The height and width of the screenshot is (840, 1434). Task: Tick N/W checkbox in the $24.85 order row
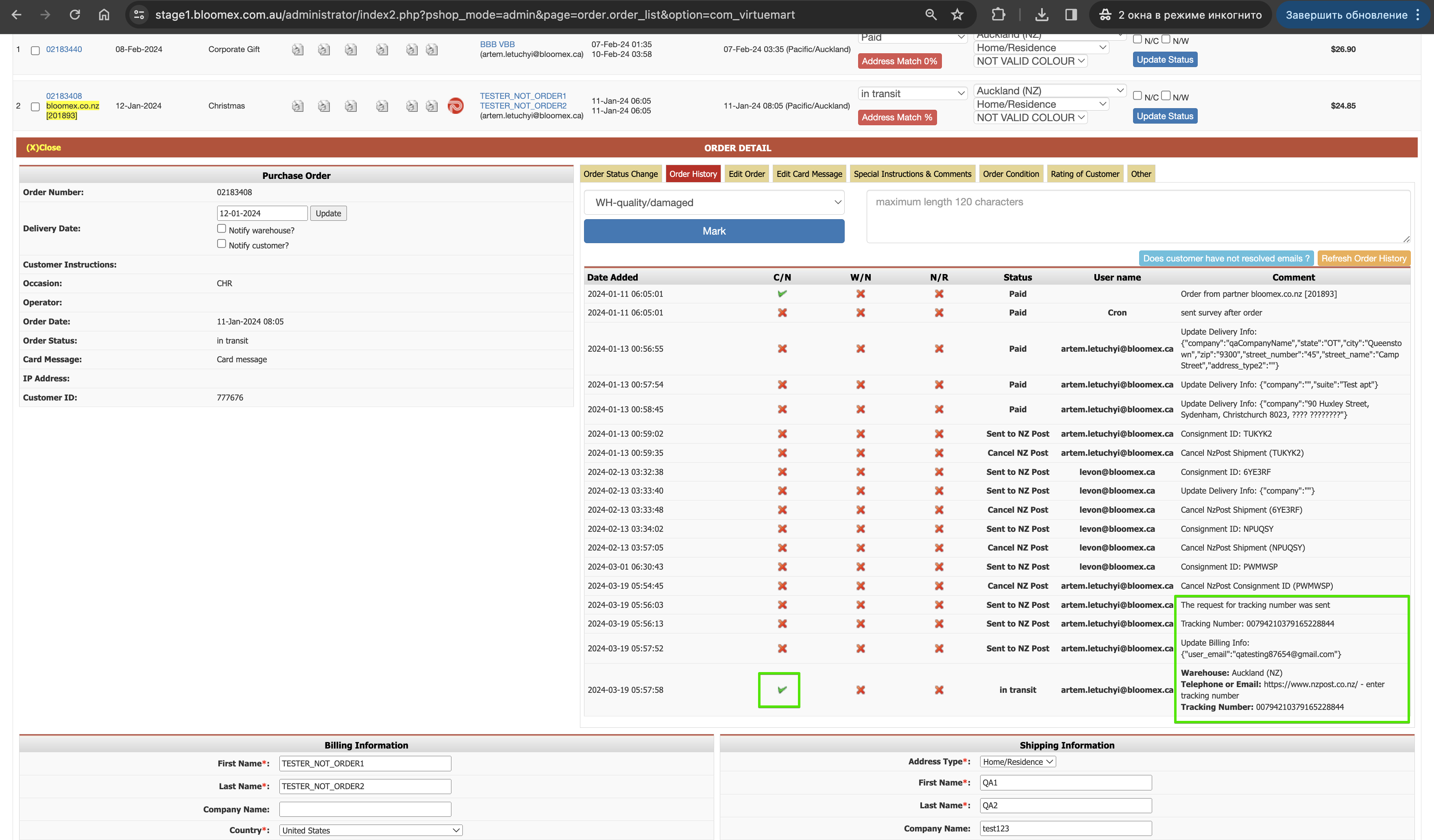1166,96
